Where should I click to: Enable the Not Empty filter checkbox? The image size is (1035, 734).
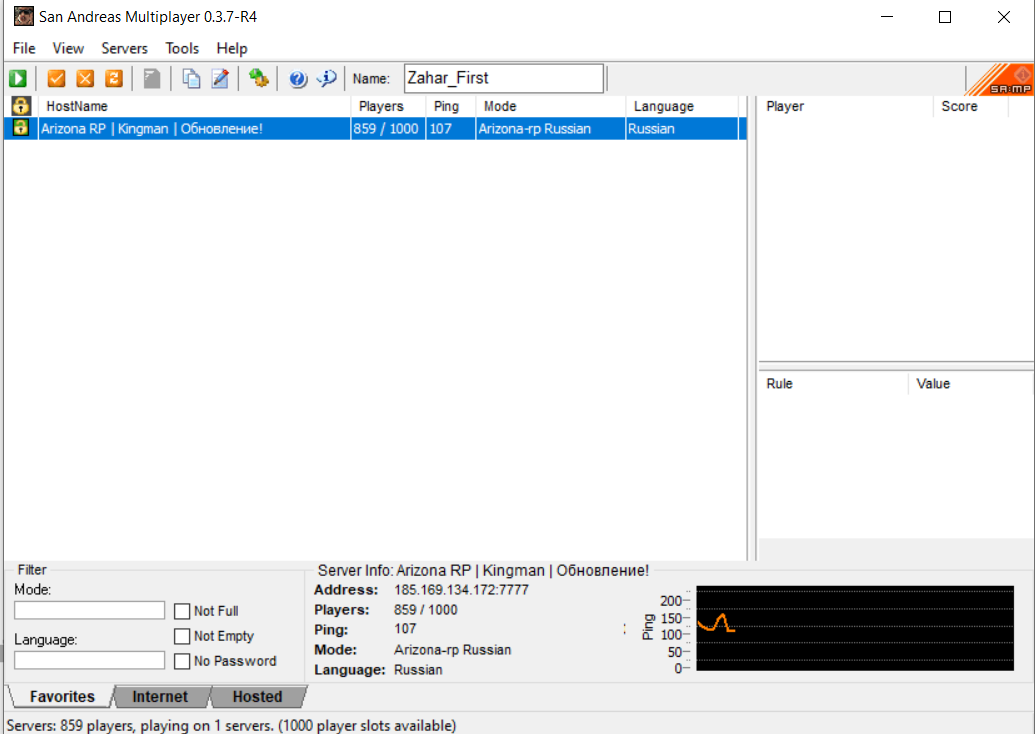[182, 636]
